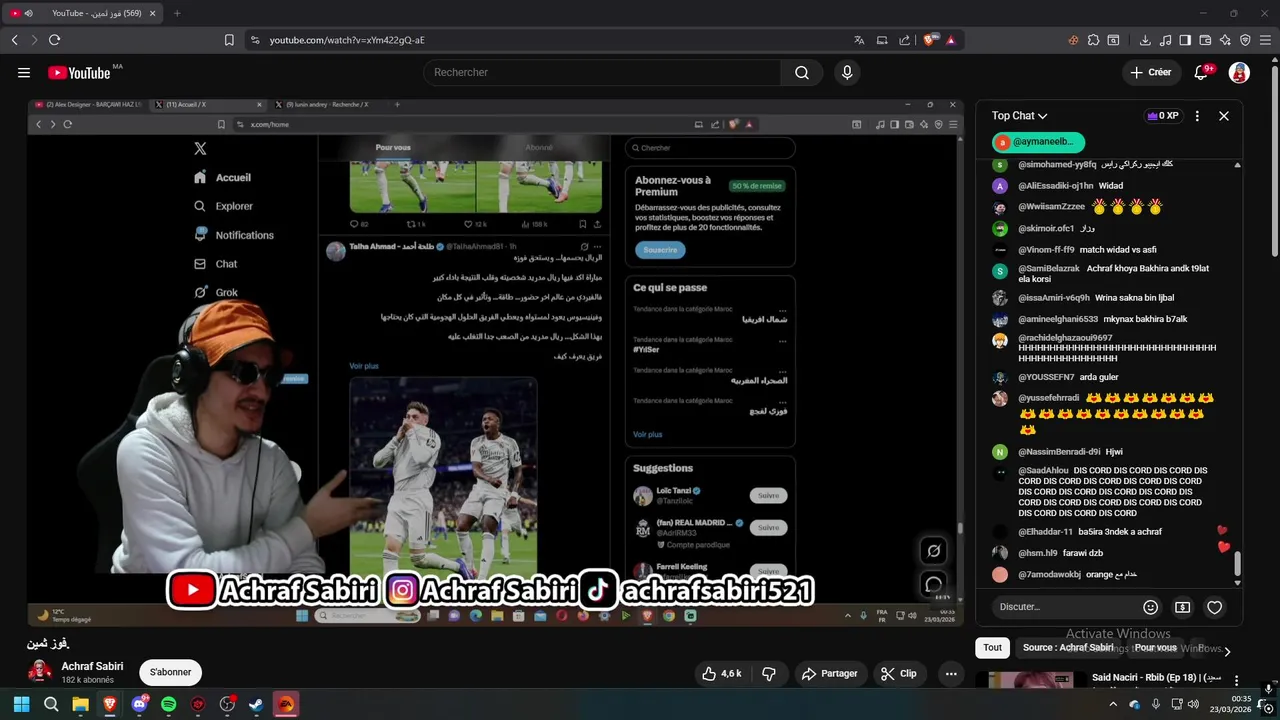The height and width of the screenshot is (720, 1280).
Task: Expand the Top Chat dropdown
Action: pos(1019,116)
